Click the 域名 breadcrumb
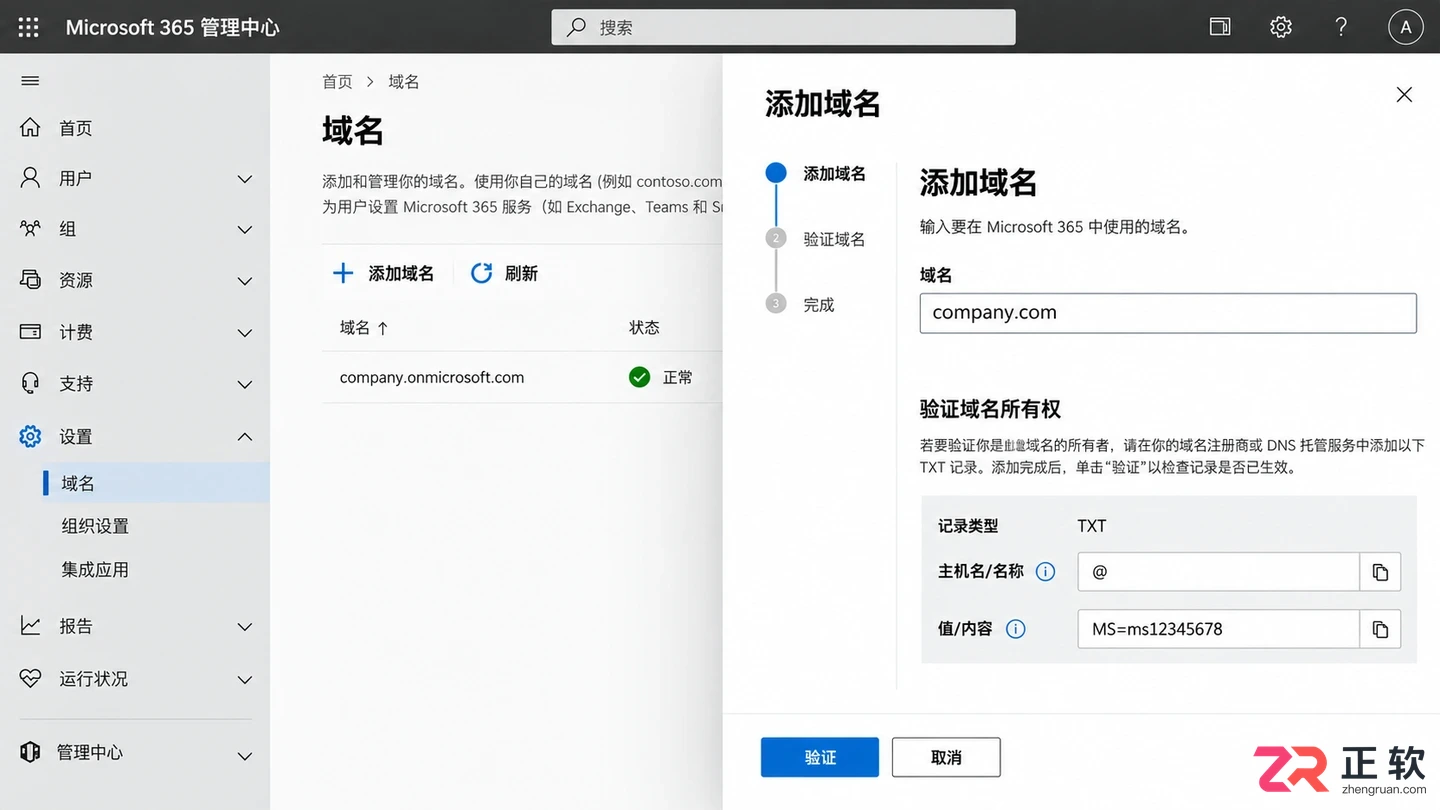The image size is (1440, 810). (x=404, y=82)
